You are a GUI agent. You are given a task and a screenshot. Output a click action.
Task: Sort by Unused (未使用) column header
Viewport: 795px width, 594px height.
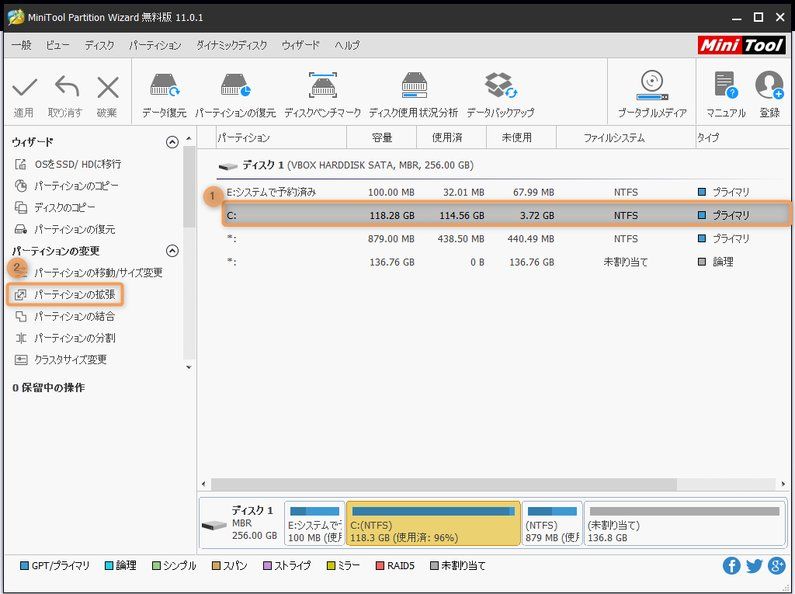(521, 137)
